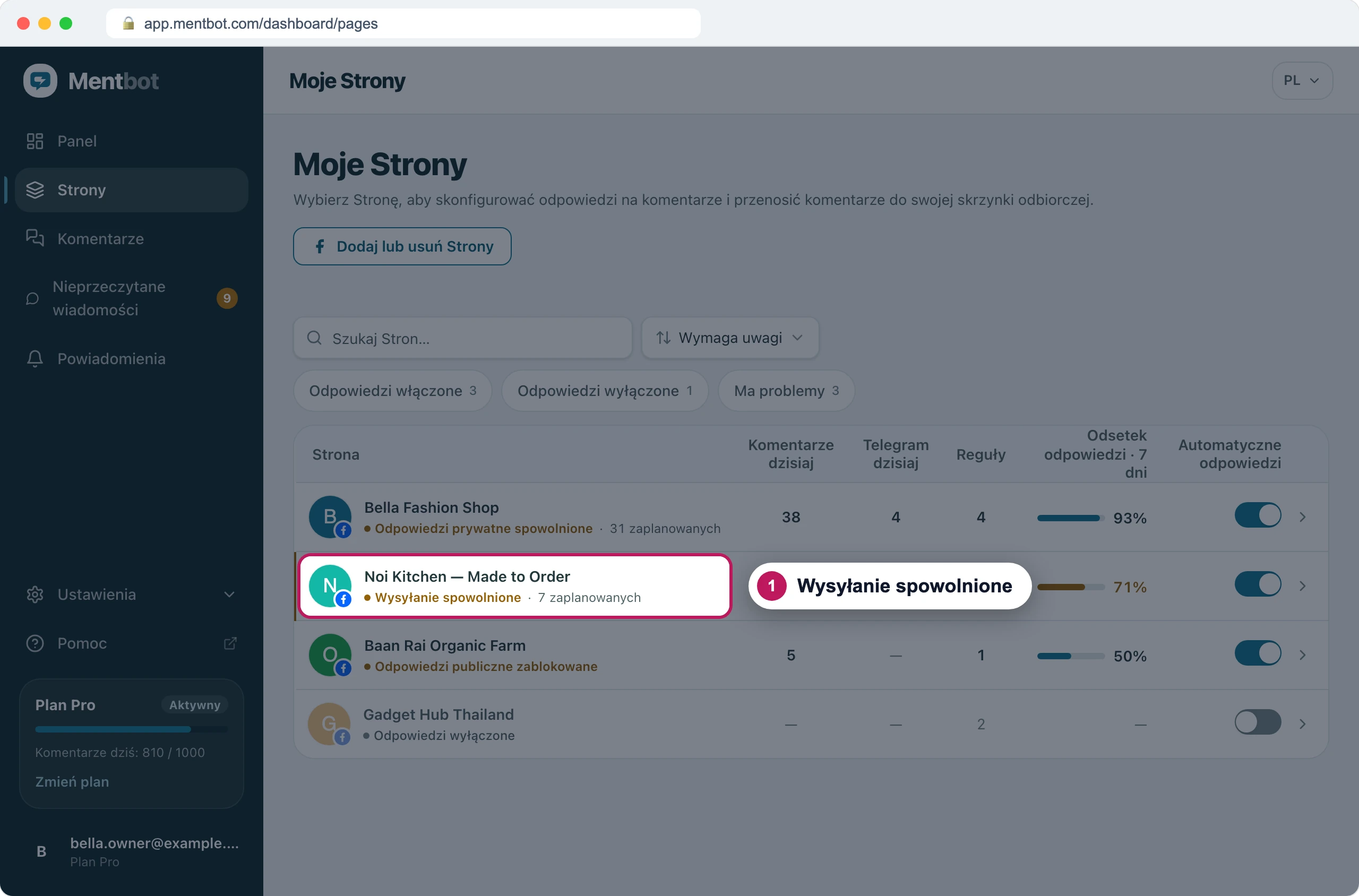Image resolution: width=1359 pixels, height=896 pixels.
Task: Open Powiadomienia bell icon
Action: tap(35, 359)
